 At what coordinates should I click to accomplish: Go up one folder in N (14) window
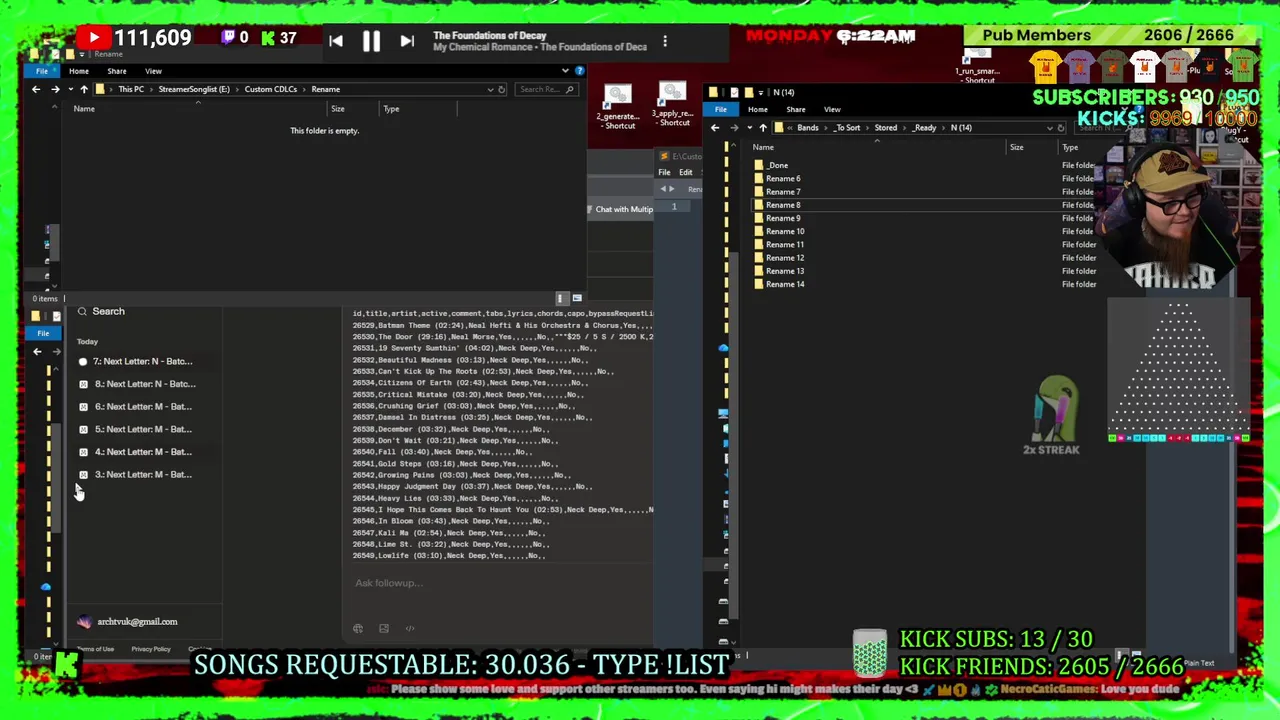(x=763, y=128)
